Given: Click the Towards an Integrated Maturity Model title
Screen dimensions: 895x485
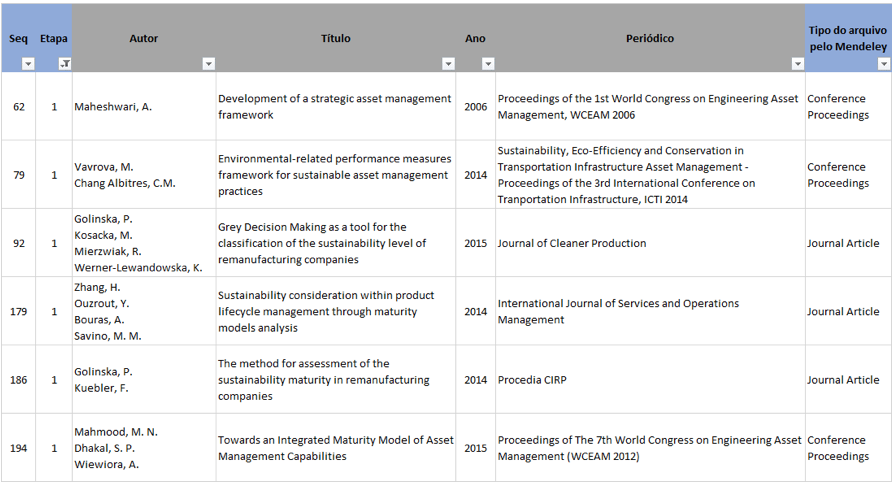Looking at the screenshot, I should tap(336, 448).
